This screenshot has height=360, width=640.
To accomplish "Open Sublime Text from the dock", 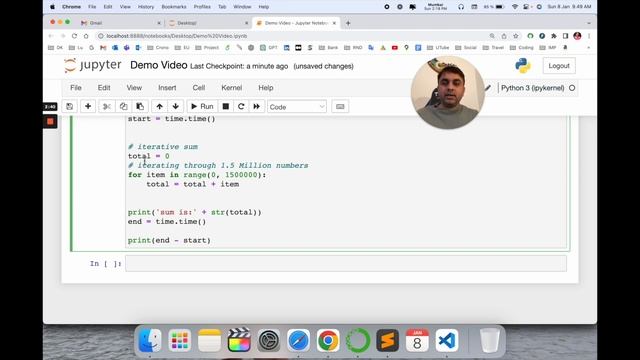I will 387,340.
